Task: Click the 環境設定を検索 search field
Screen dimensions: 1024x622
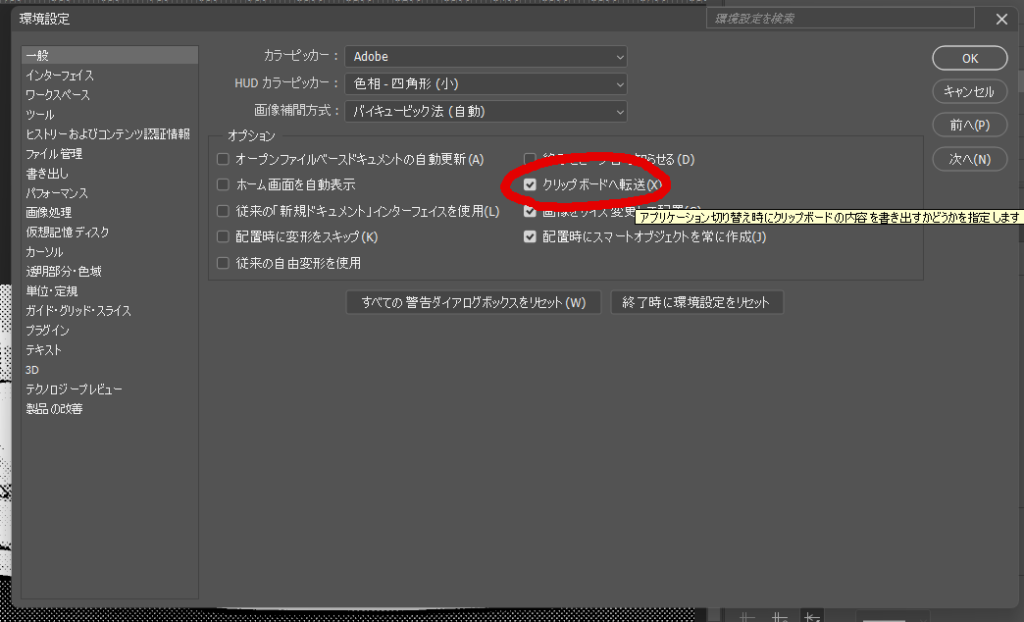Action: [x=839, y=18]
